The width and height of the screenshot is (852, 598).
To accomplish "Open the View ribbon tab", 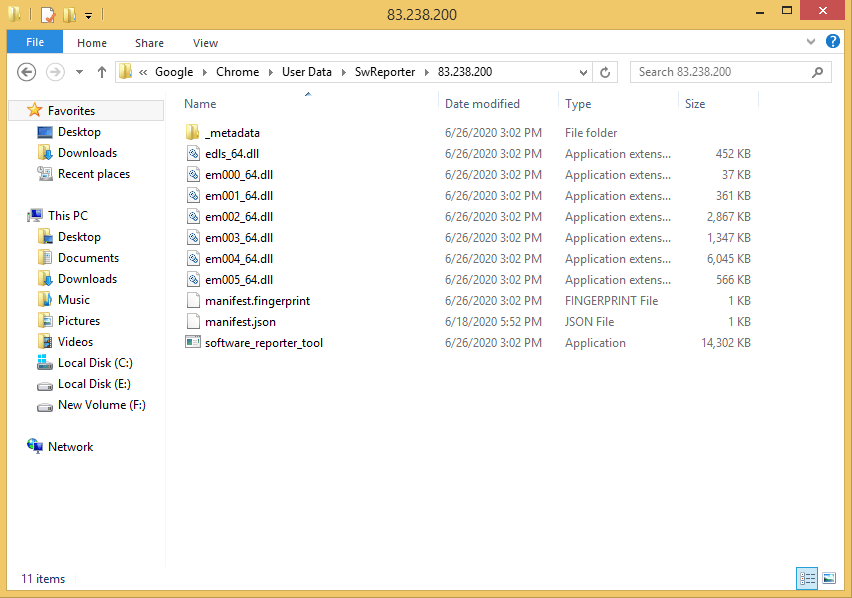I will (205, 43).
